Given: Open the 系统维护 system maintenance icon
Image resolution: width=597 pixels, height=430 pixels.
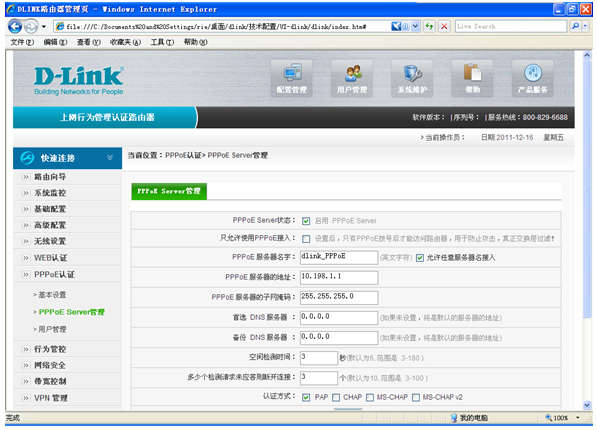Looking at the screenshot, I should pyautogui.click(x=412, y=78).
